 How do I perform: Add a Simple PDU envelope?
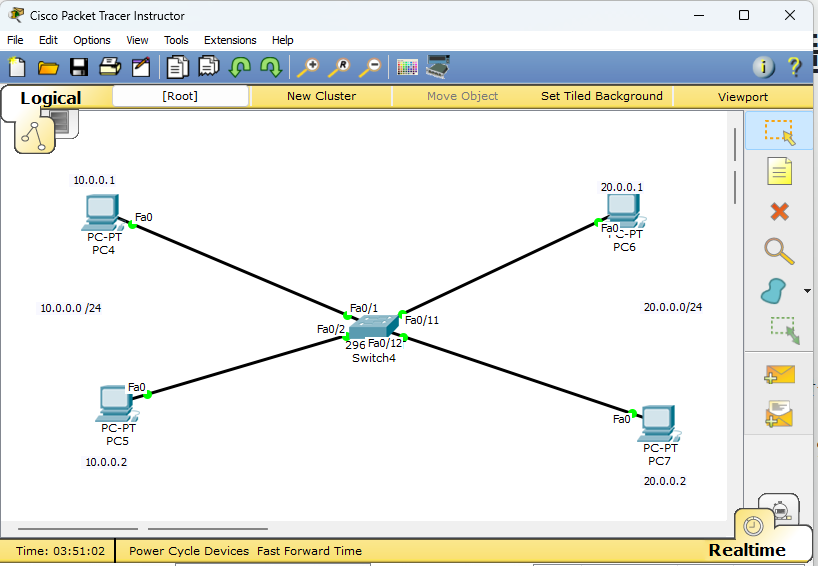coord(779,374)
